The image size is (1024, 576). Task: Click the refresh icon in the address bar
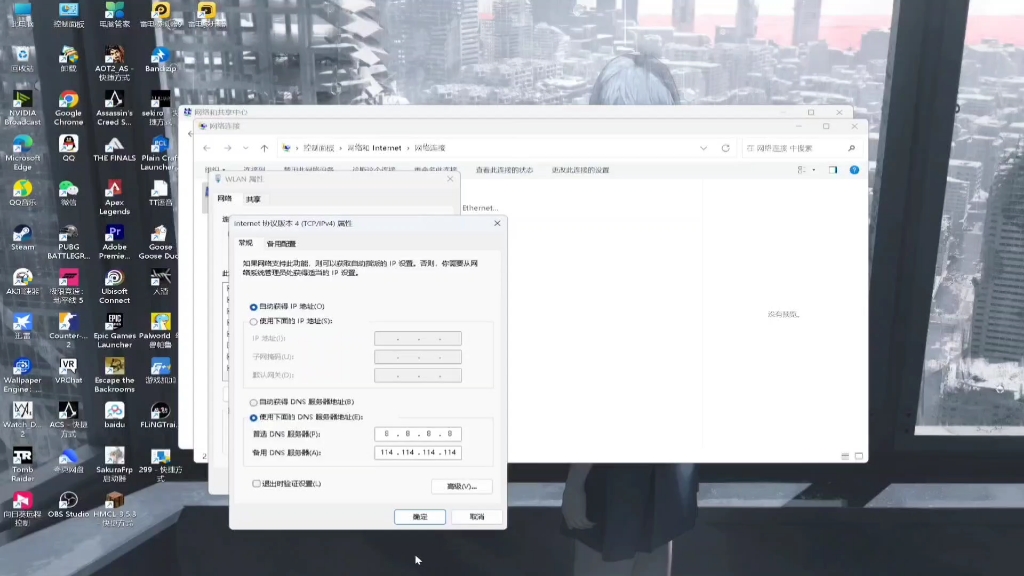click(726, 148)
